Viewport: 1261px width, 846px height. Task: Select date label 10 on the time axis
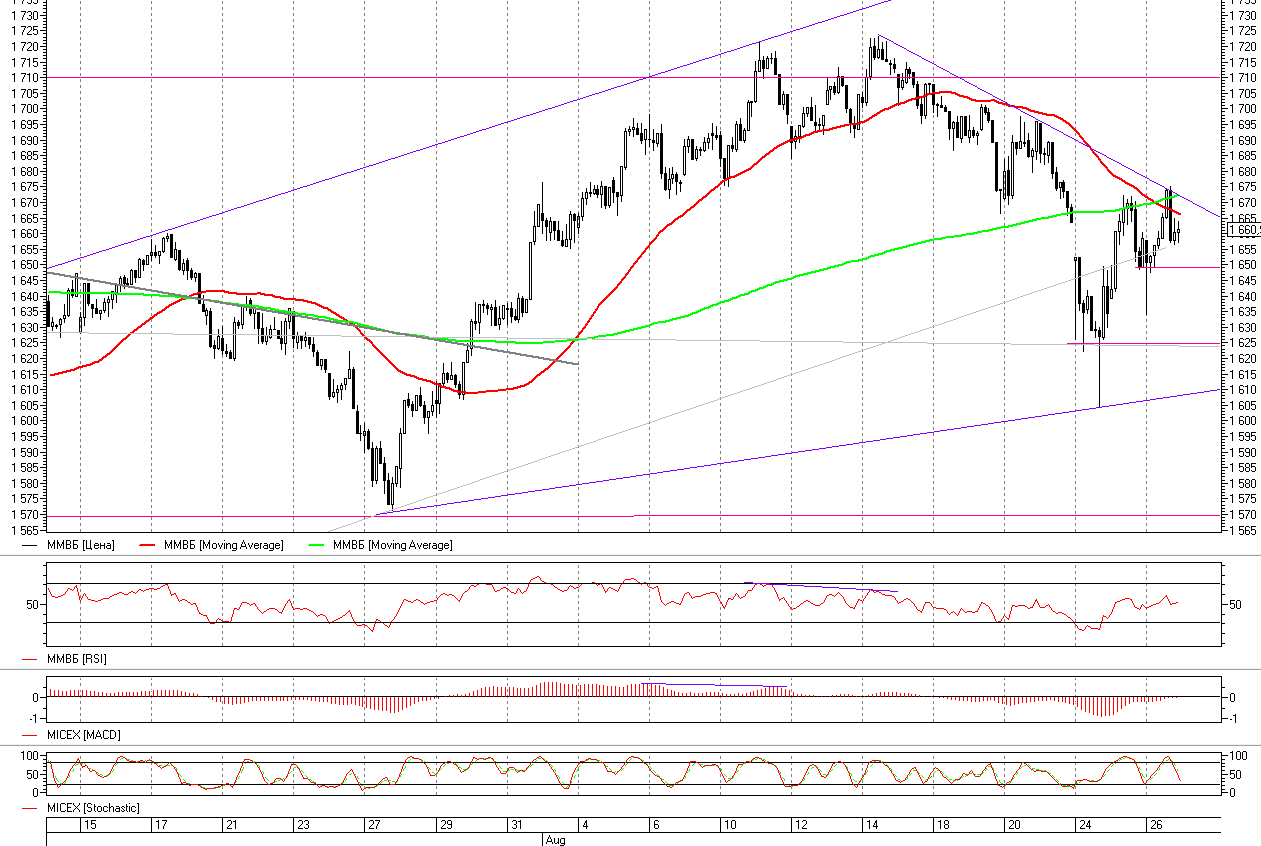[731, 825]
